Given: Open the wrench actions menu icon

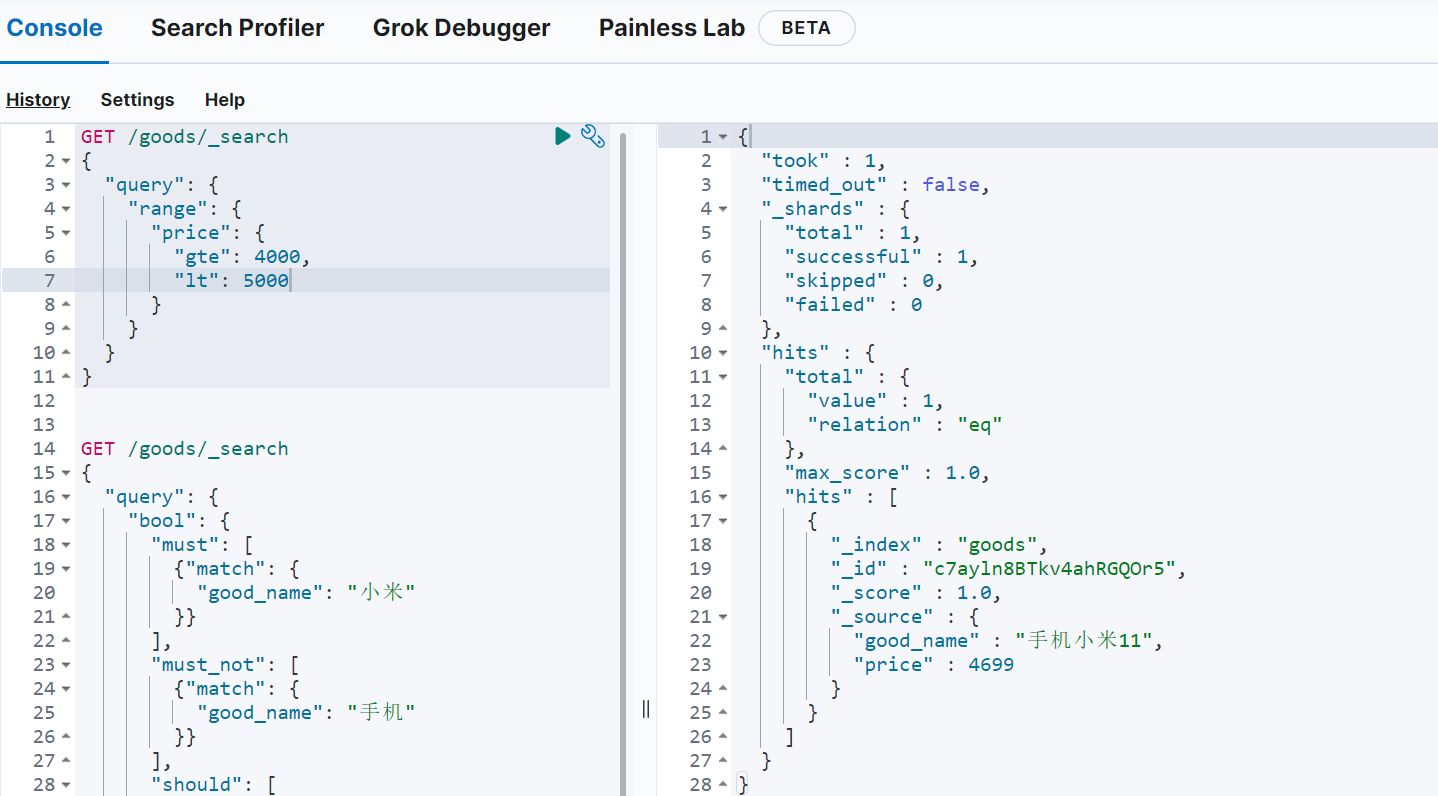Looking at the screenshot, I should pyautogui.click(x=593, y=136).
